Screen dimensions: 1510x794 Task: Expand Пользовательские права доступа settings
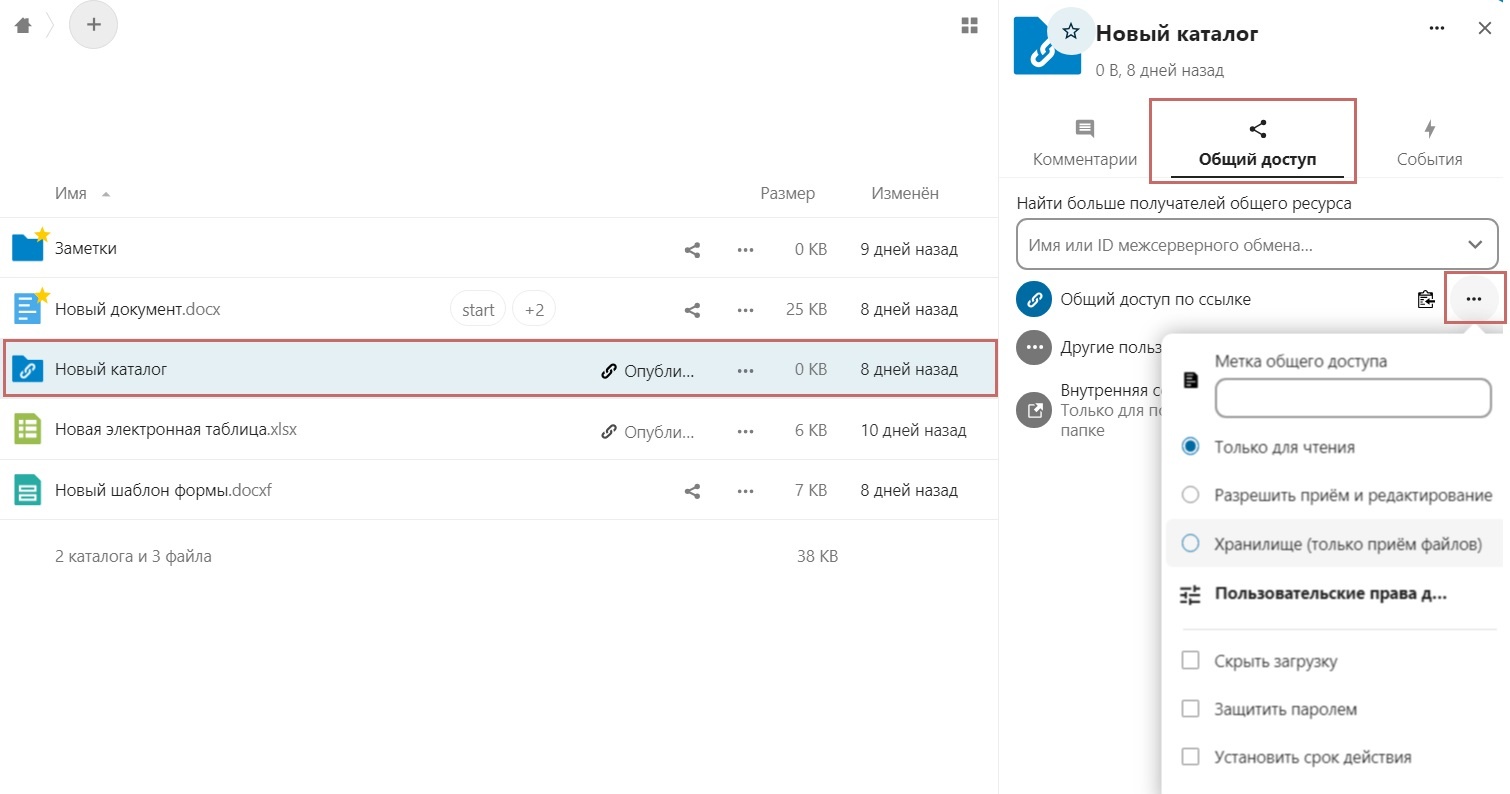[1314, 594]
